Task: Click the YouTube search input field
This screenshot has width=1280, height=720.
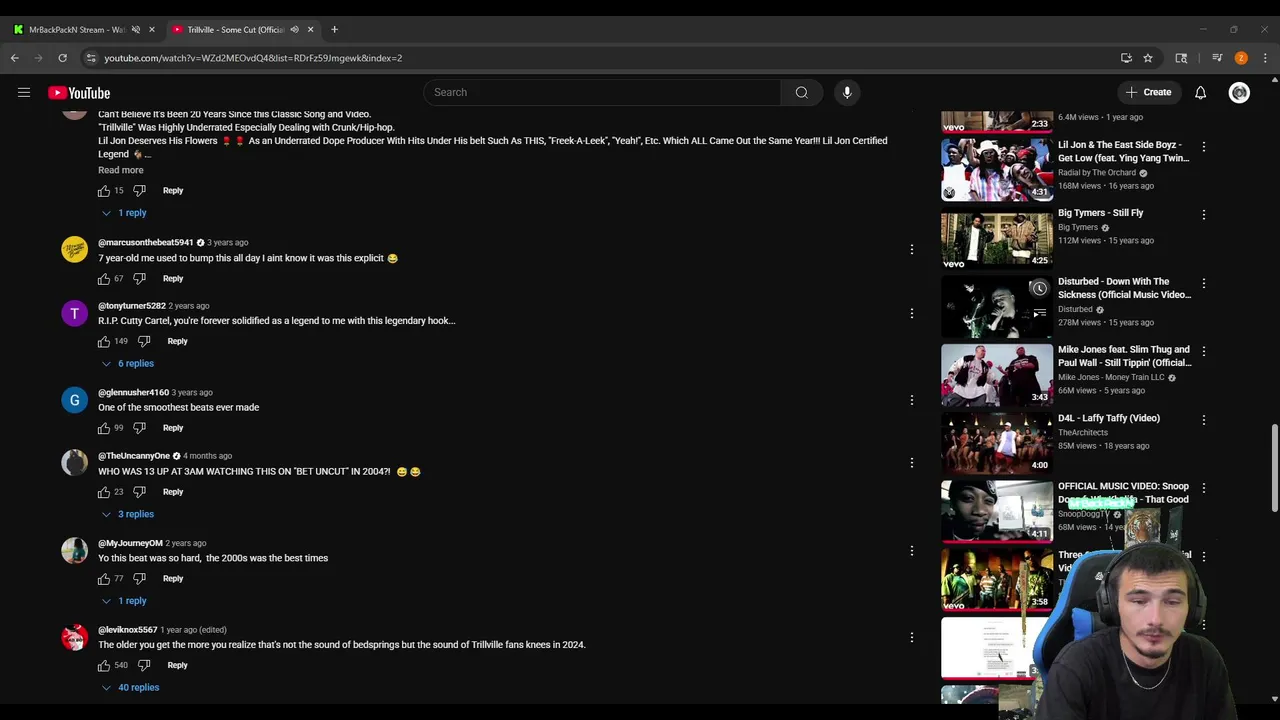Action: tap(602, 92)
